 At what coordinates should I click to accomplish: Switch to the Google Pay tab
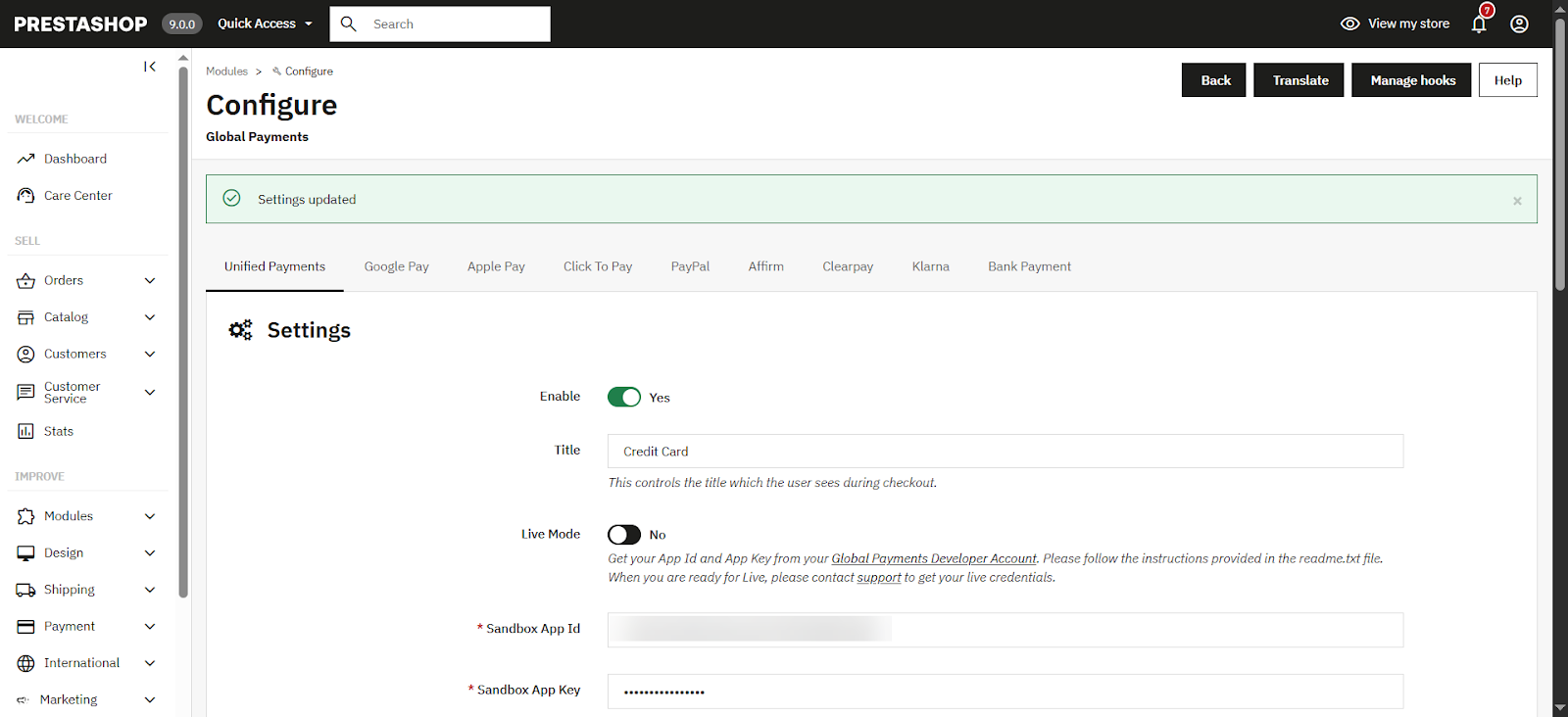click(x=397, y=266)
